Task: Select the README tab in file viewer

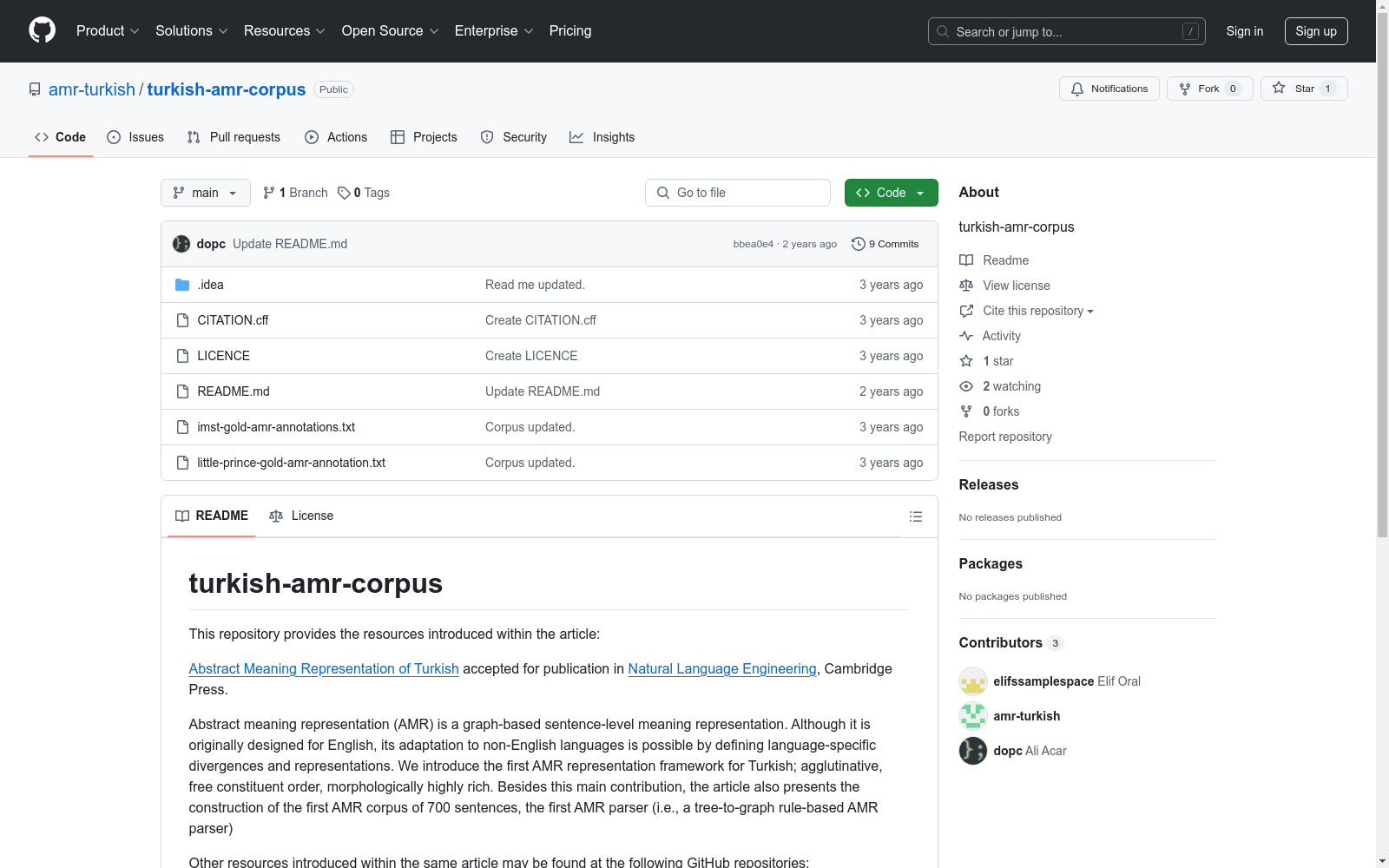Action: 212,516
